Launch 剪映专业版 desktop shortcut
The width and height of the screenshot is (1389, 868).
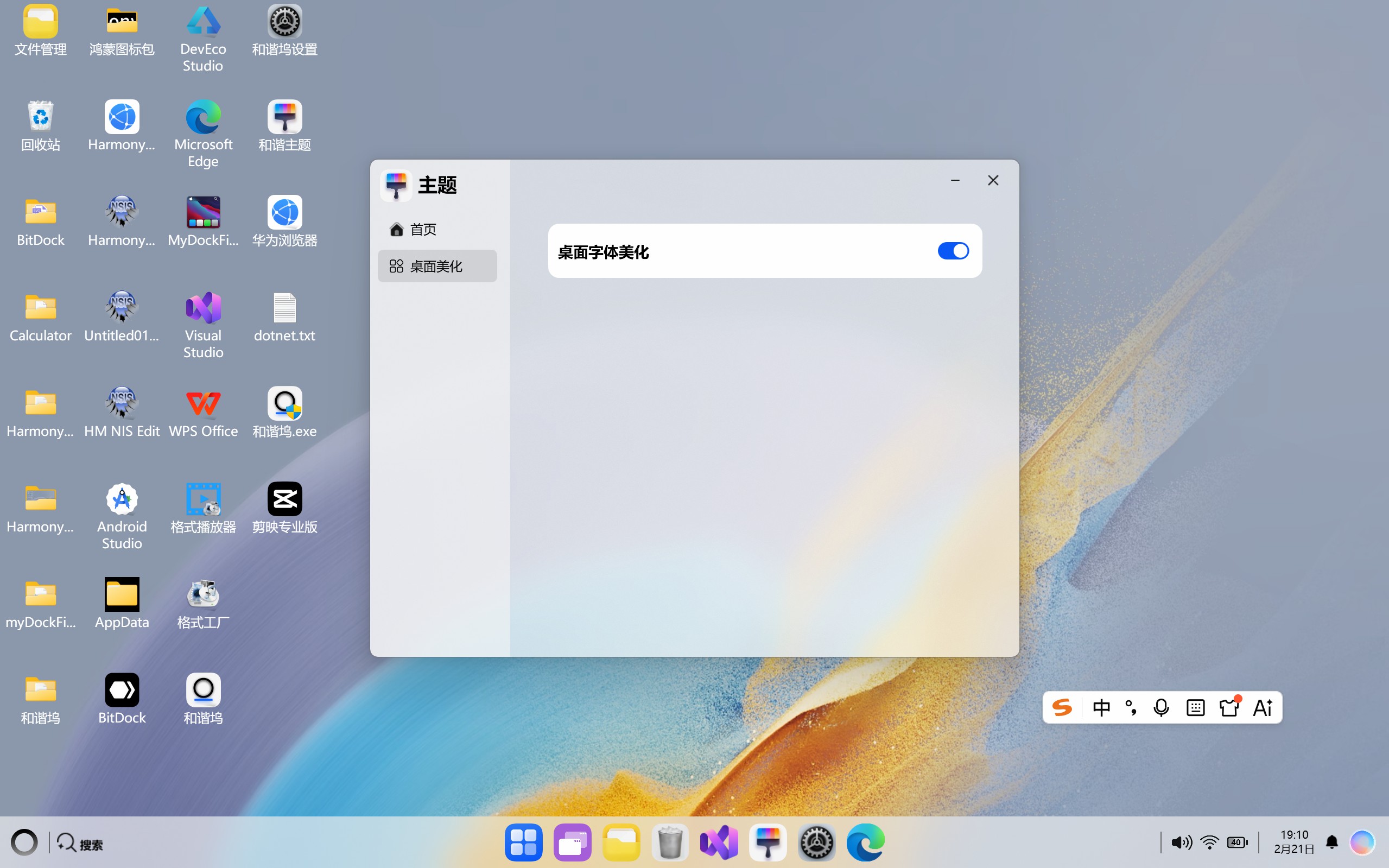(x=284, y=508)
